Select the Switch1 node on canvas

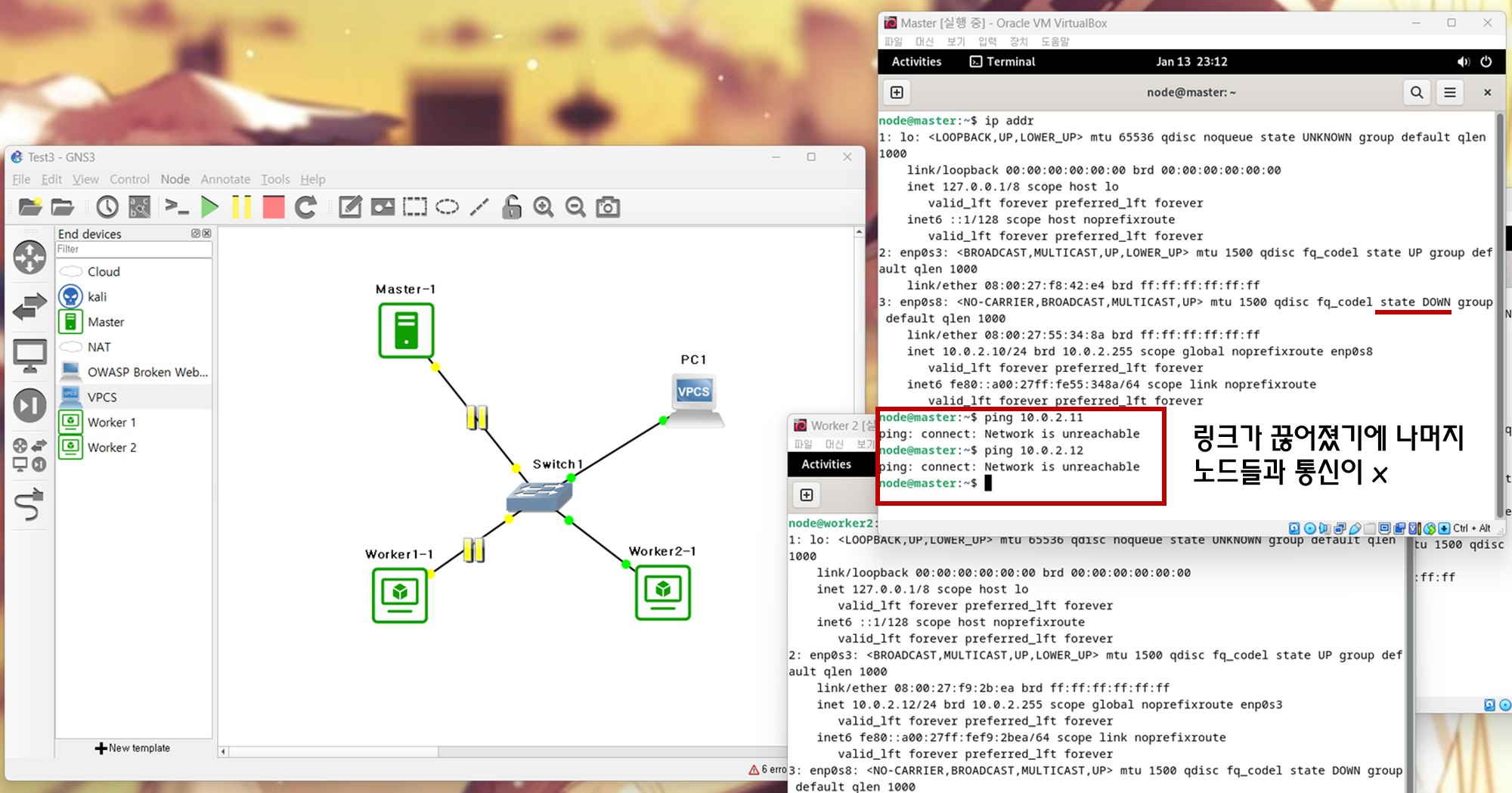click(539, 496)
